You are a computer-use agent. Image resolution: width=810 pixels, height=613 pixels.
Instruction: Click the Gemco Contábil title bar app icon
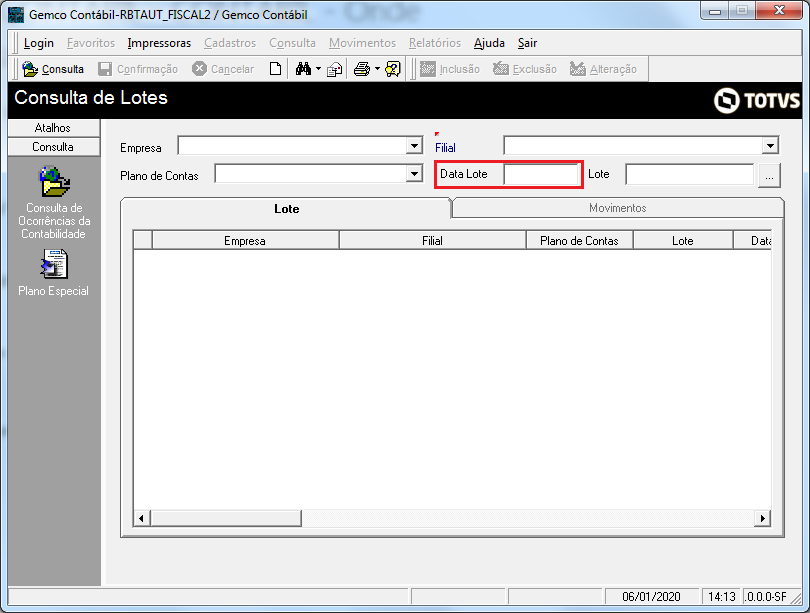coord(16,14)
